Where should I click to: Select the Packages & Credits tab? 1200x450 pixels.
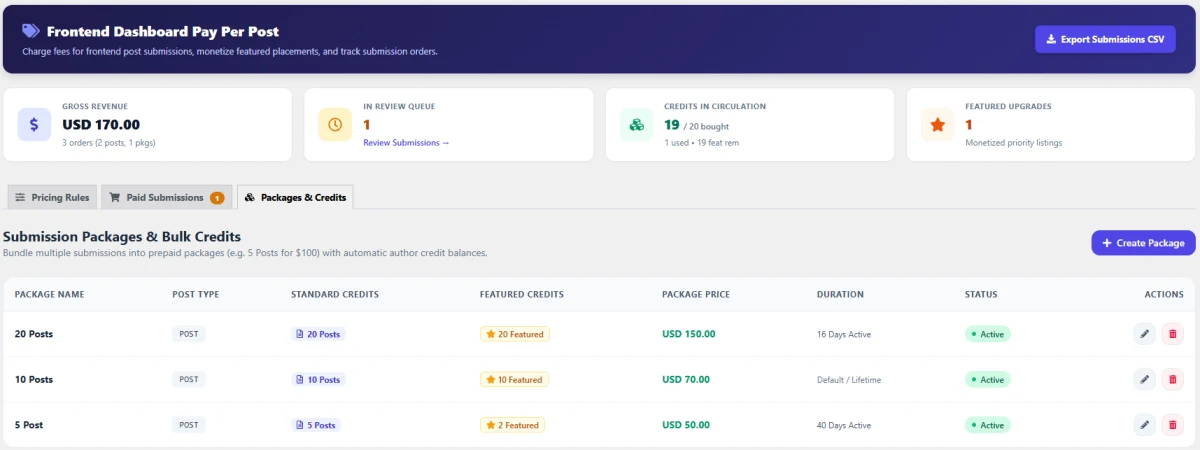click(295, 197)
